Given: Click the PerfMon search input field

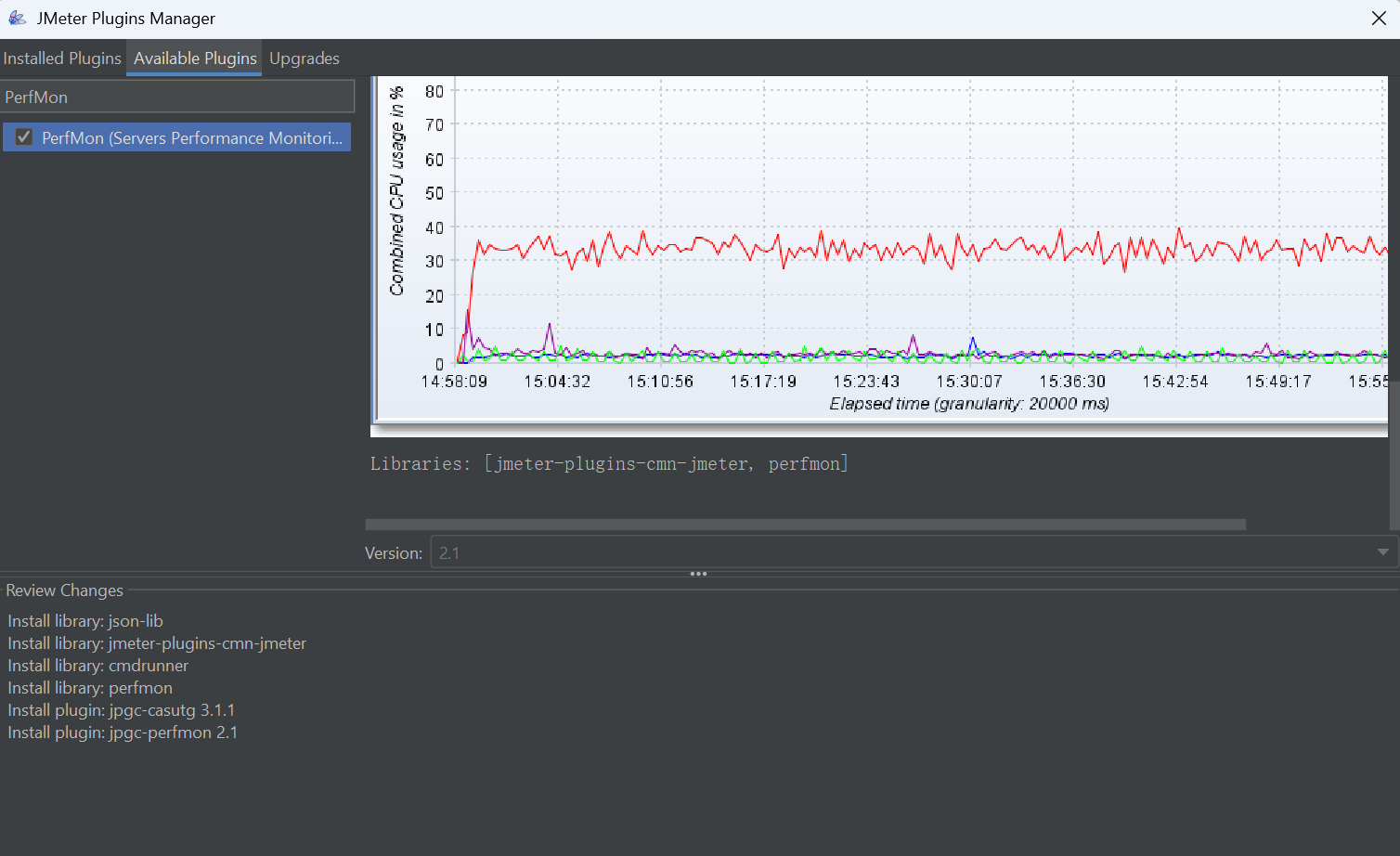Looking at the screenshot, I should tap(177, 97).
